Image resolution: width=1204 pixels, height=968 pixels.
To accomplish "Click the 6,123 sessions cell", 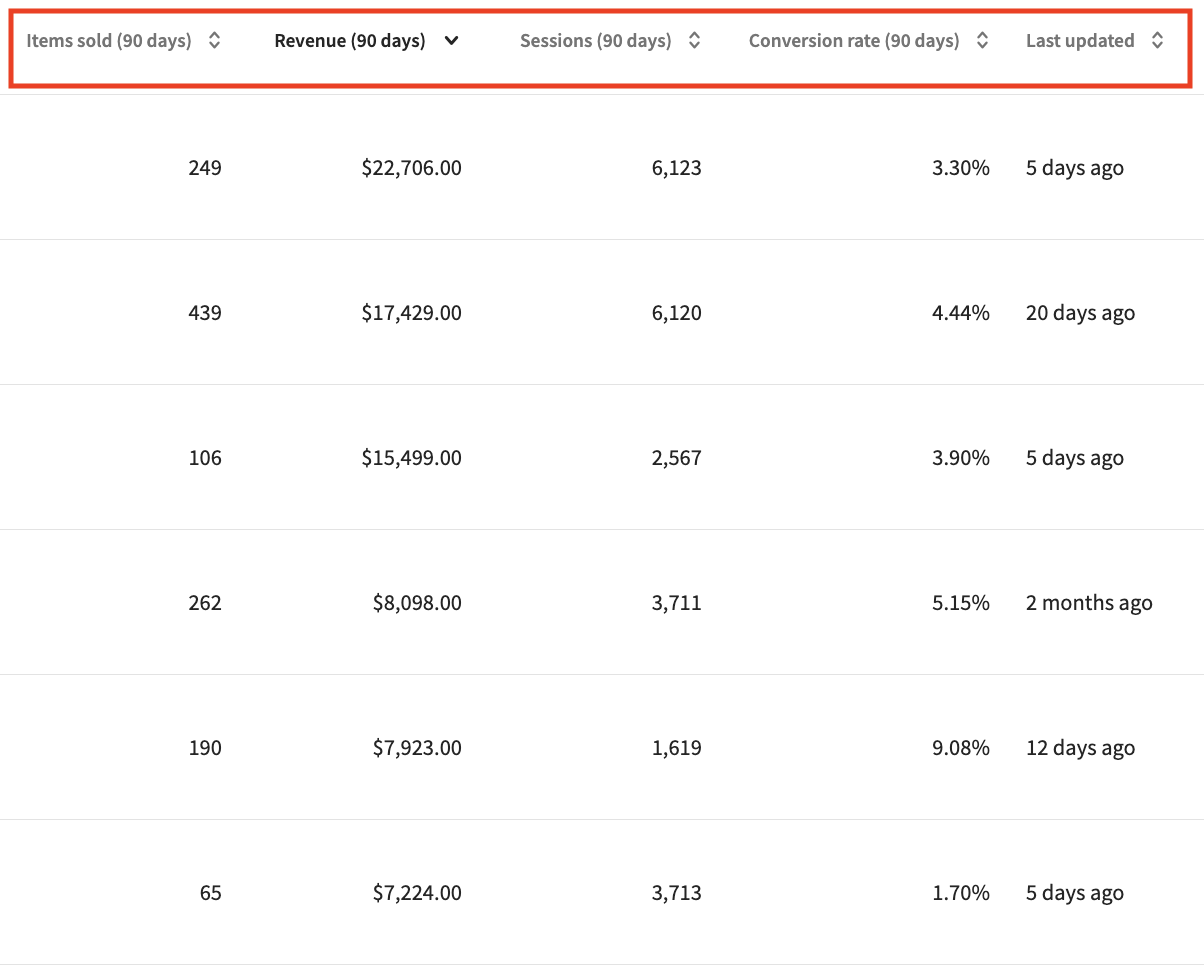I will tap(677, 168).
